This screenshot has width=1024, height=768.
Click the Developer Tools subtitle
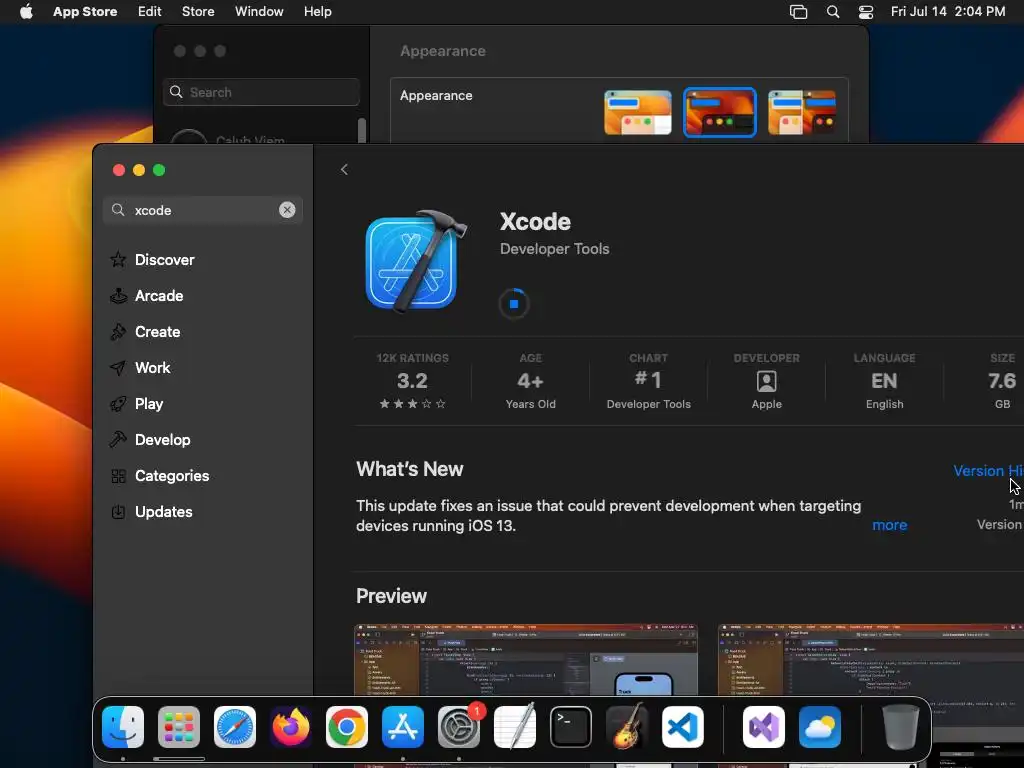point(554,249)
